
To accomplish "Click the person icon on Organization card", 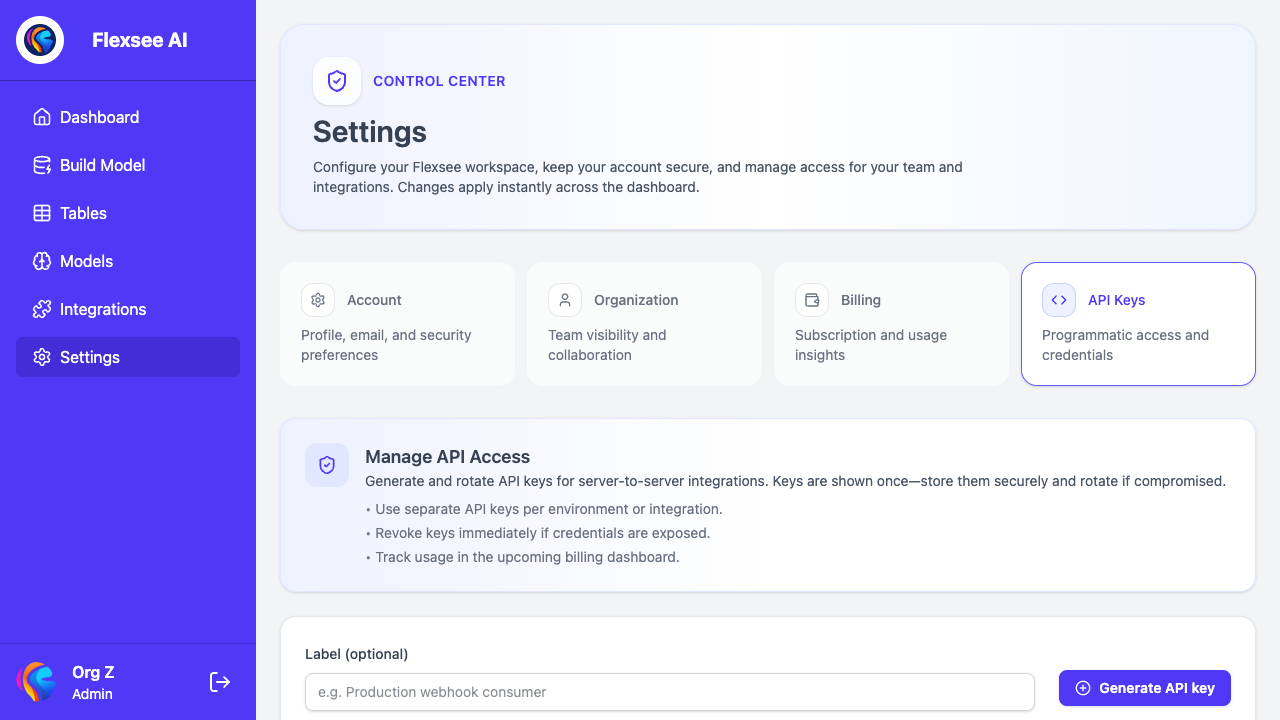I will point(565,300).
